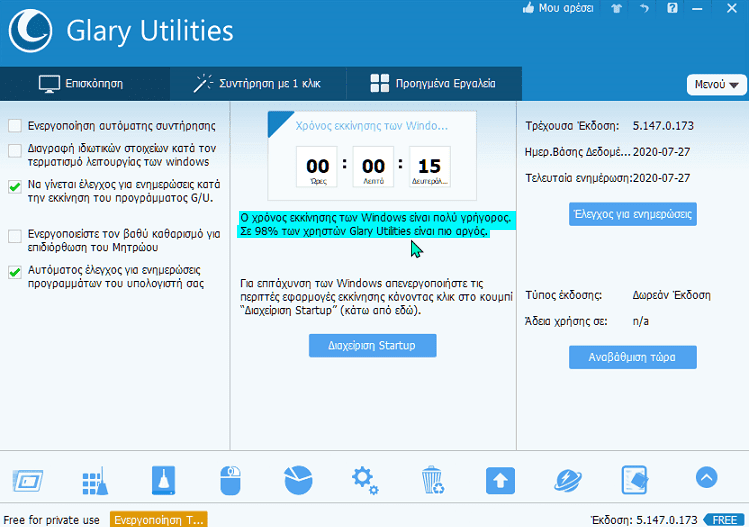Click the FREE badge in status bar
The height and width of the screenshot is (527, 749).
coord(724,520)
